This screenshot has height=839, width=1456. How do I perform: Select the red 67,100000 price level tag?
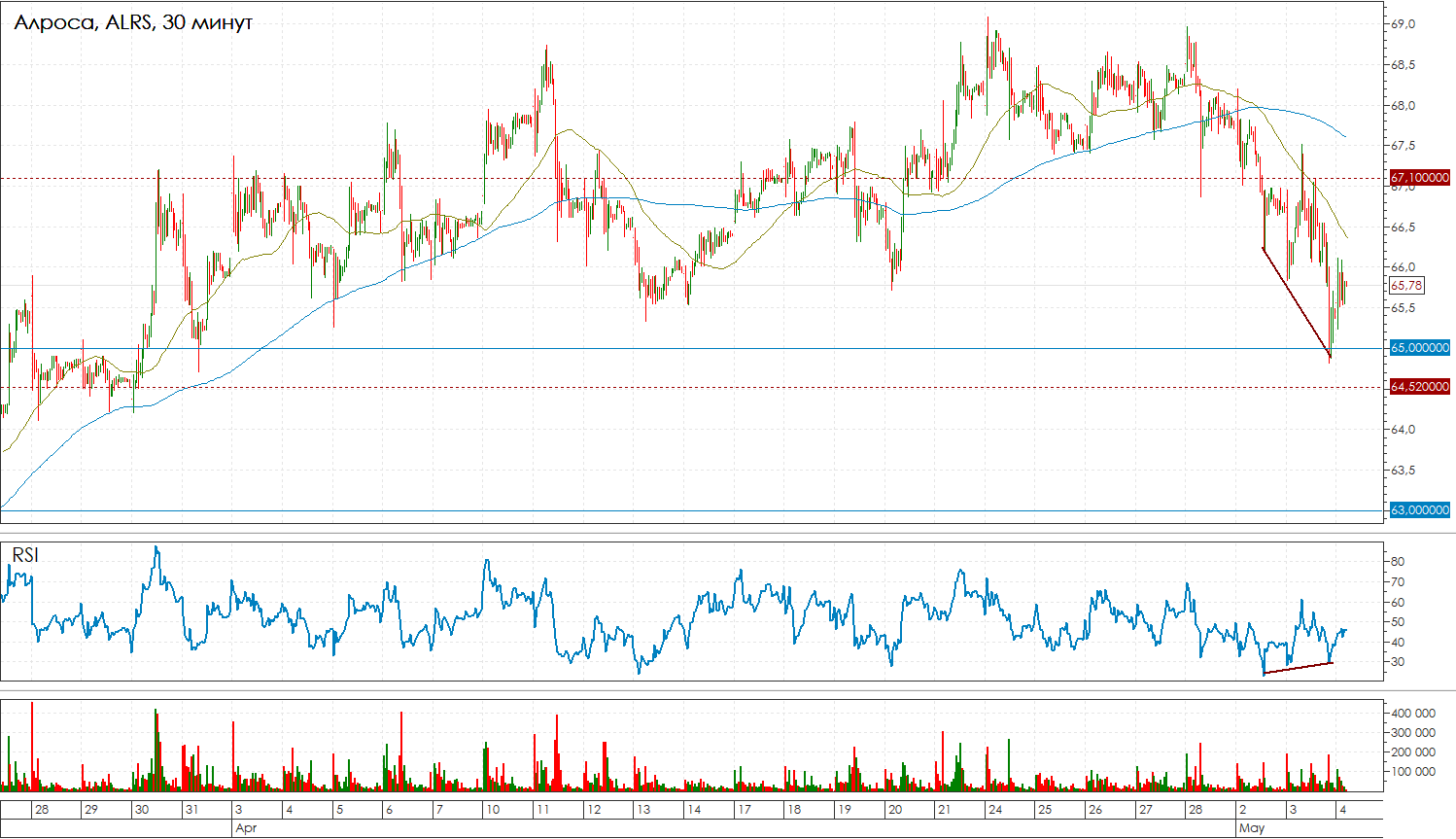[1420, 178]
